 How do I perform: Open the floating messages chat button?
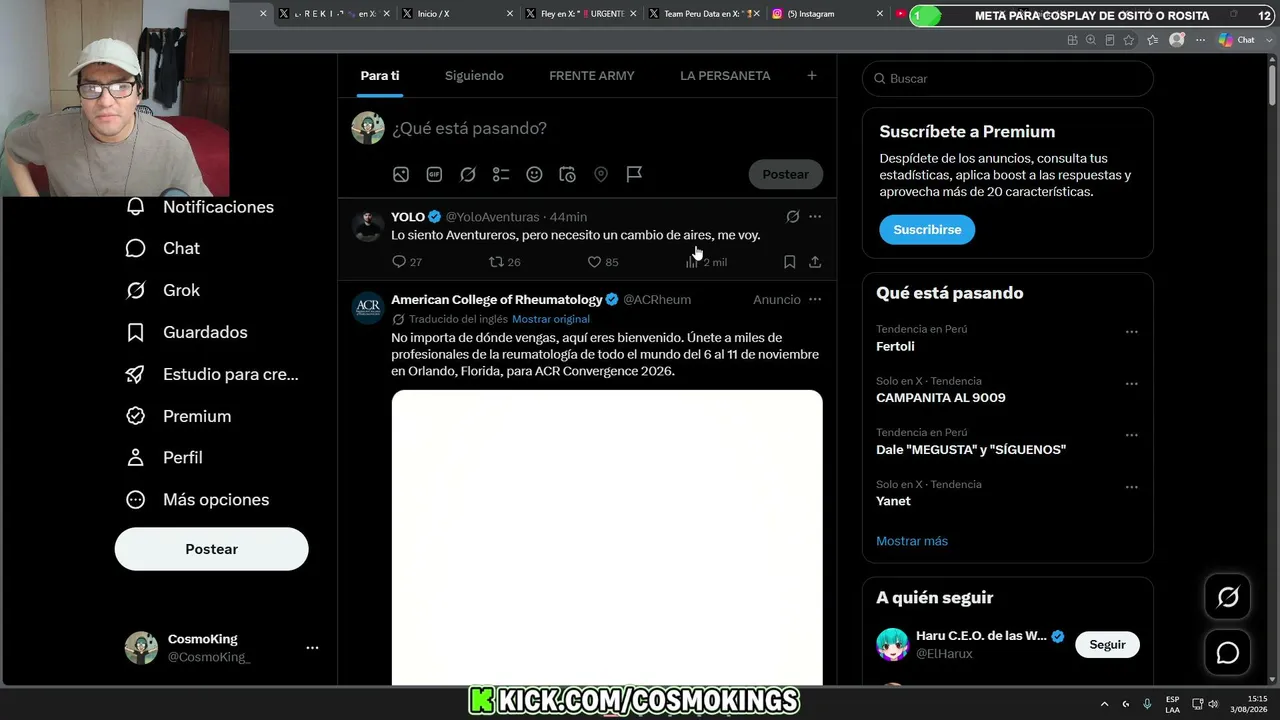coord(1228,653)
